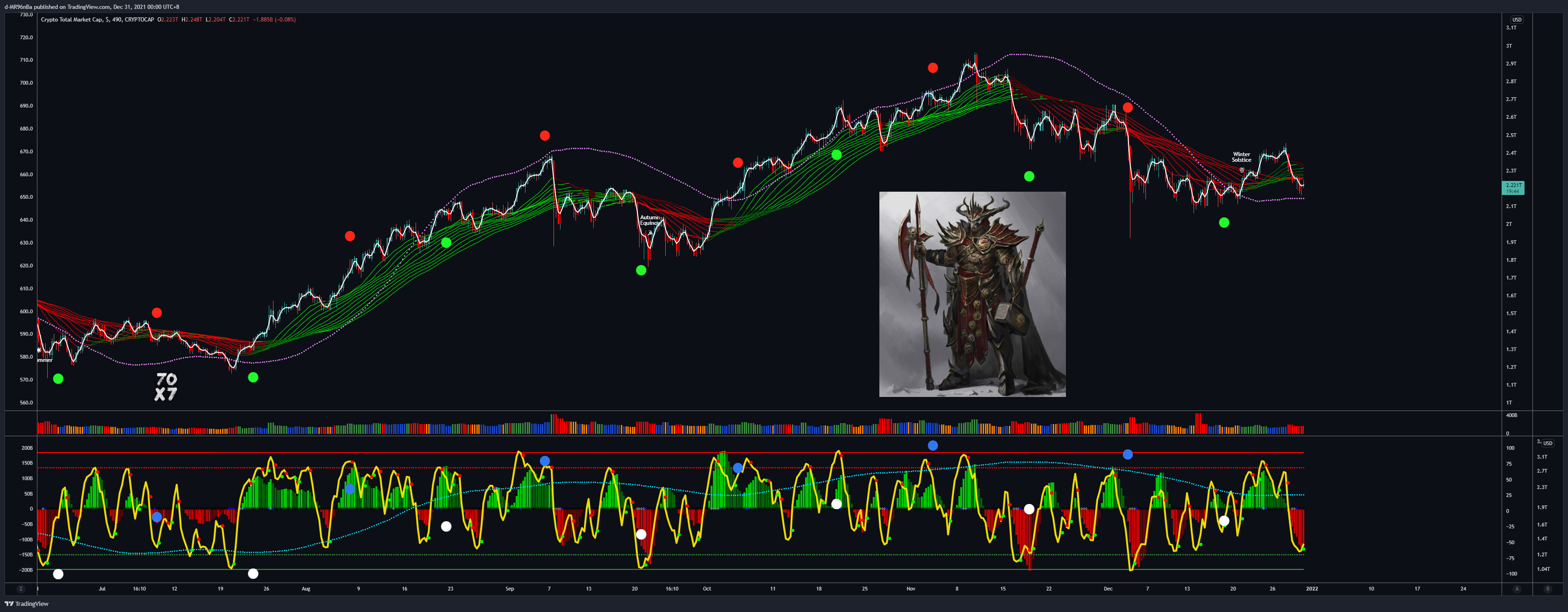Select the Autumn Equinox marker label

pos(649,220)
